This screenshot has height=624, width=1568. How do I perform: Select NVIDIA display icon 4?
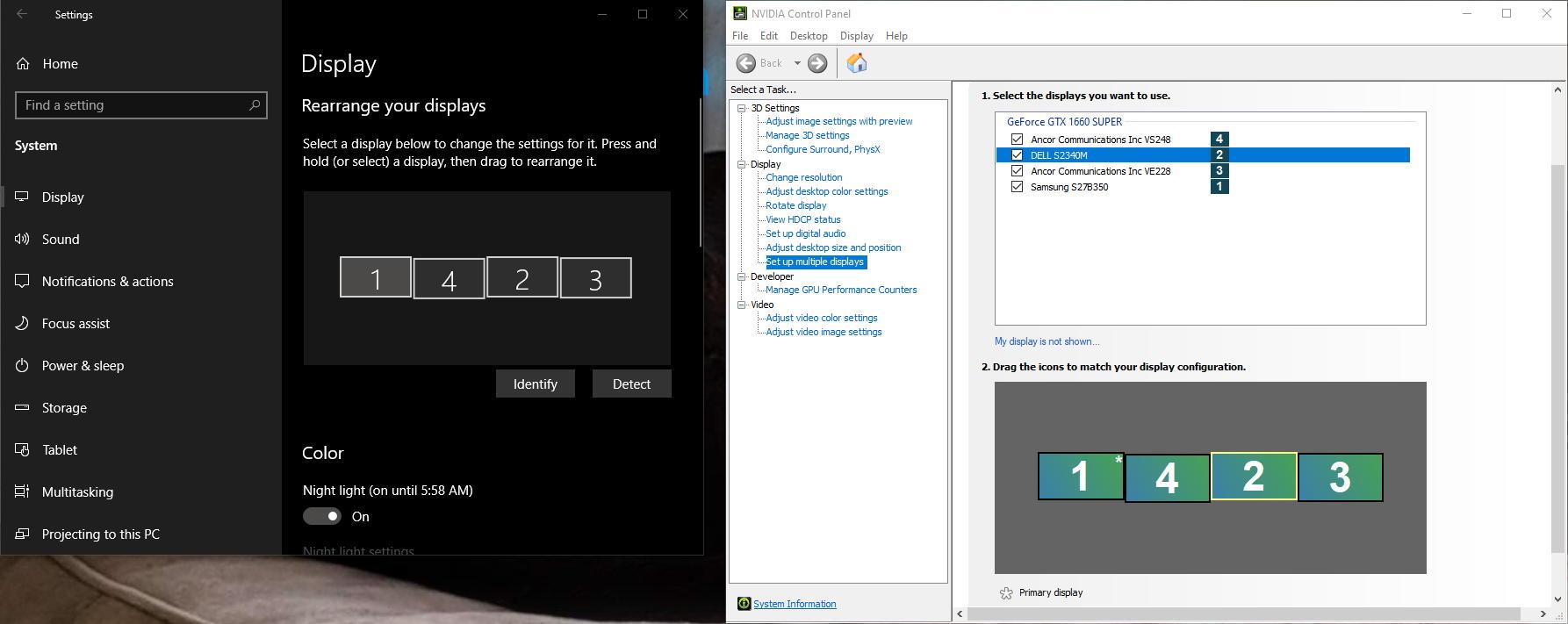click(x=1167, y=478)
